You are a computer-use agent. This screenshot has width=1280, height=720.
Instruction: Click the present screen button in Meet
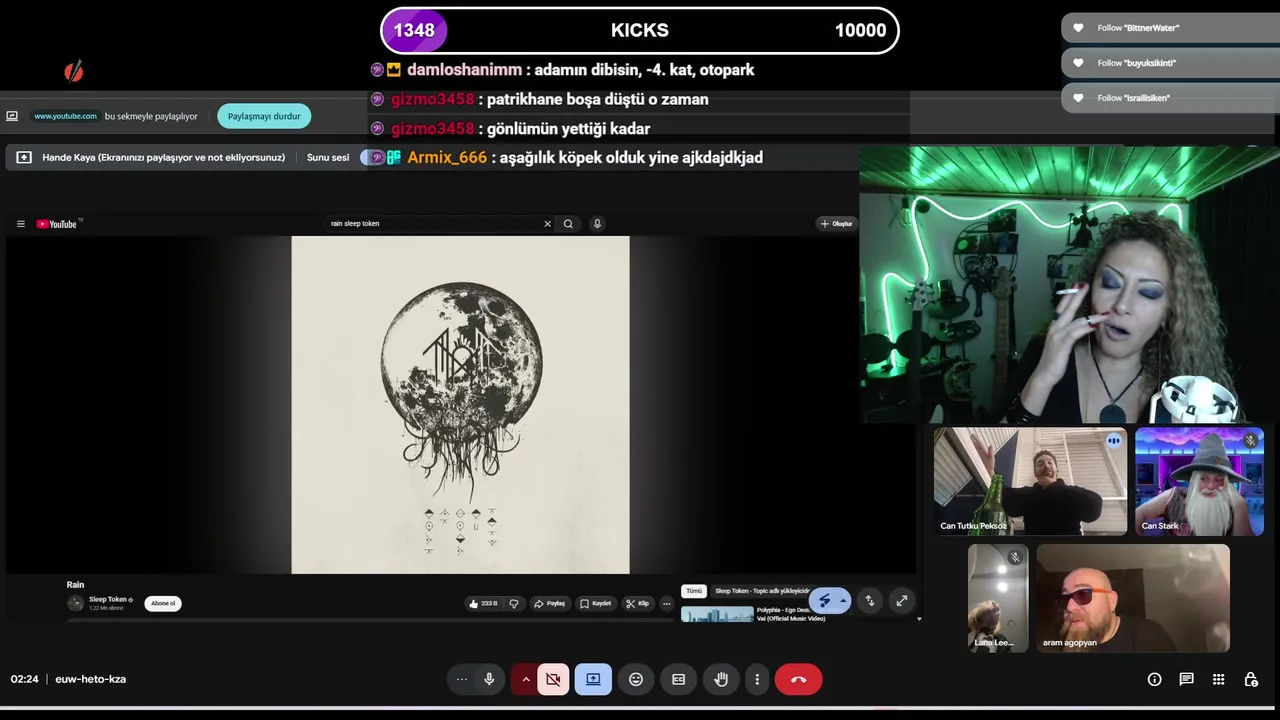tap(593, 679)
